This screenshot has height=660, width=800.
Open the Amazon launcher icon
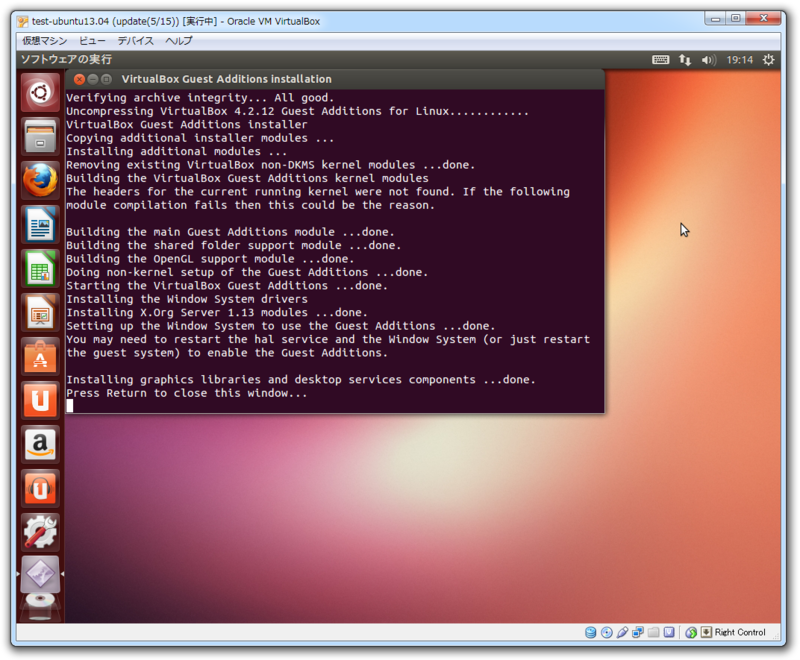point(40,444)
